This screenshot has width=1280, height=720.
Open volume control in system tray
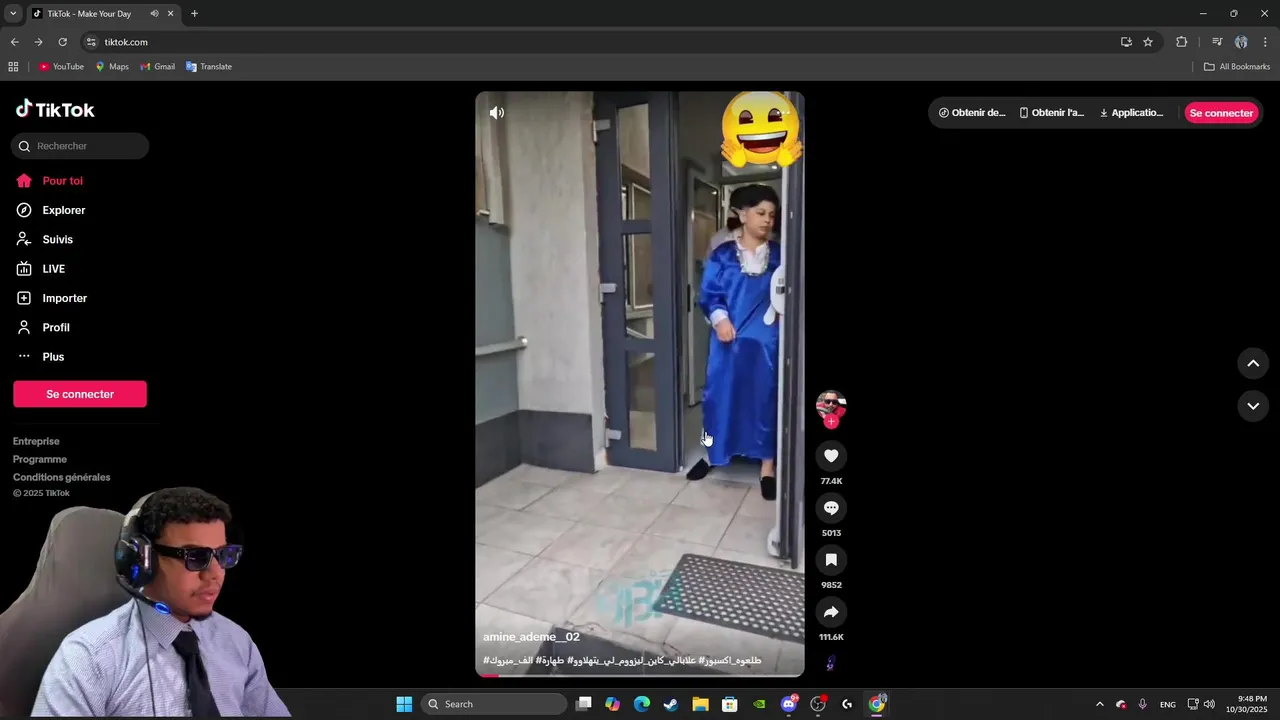1209,704
